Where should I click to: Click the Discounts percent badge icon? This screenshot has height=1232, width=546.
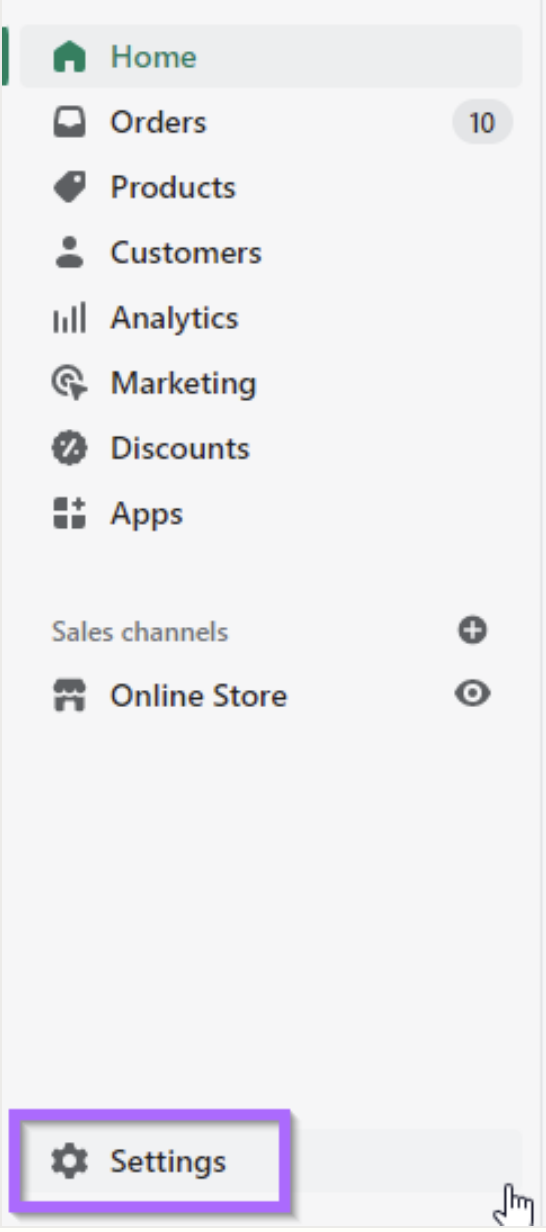pos(70,449)
